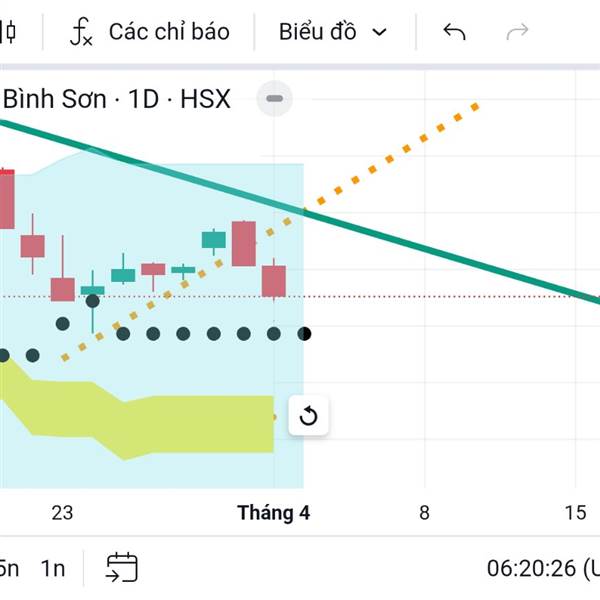Click the "Tháng 4" date label
Image resolution: width=600 pixels, height=600 pixels.
[x=273, y=513]
